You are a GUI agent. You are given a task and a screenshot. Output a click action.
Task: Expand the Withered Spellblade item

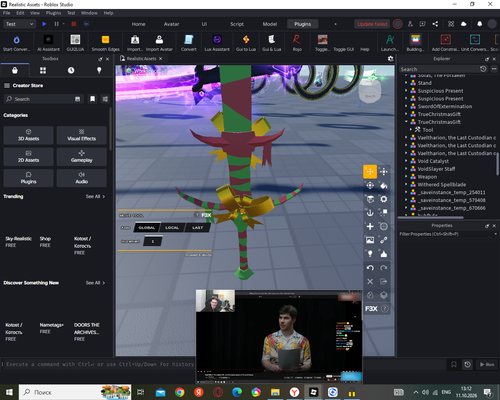point(406,184)
